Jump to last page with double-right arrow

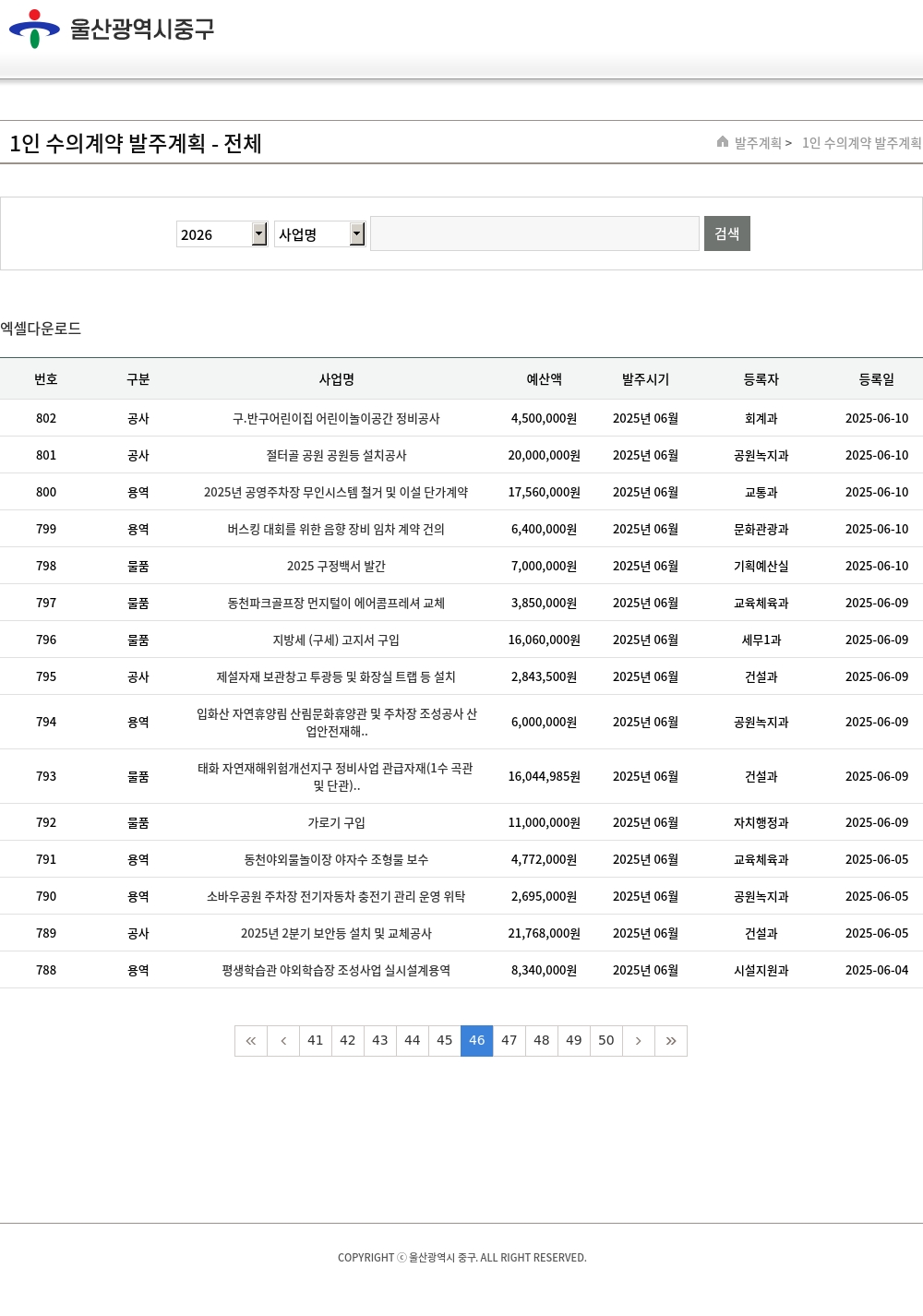click(x=671, y=1041)
